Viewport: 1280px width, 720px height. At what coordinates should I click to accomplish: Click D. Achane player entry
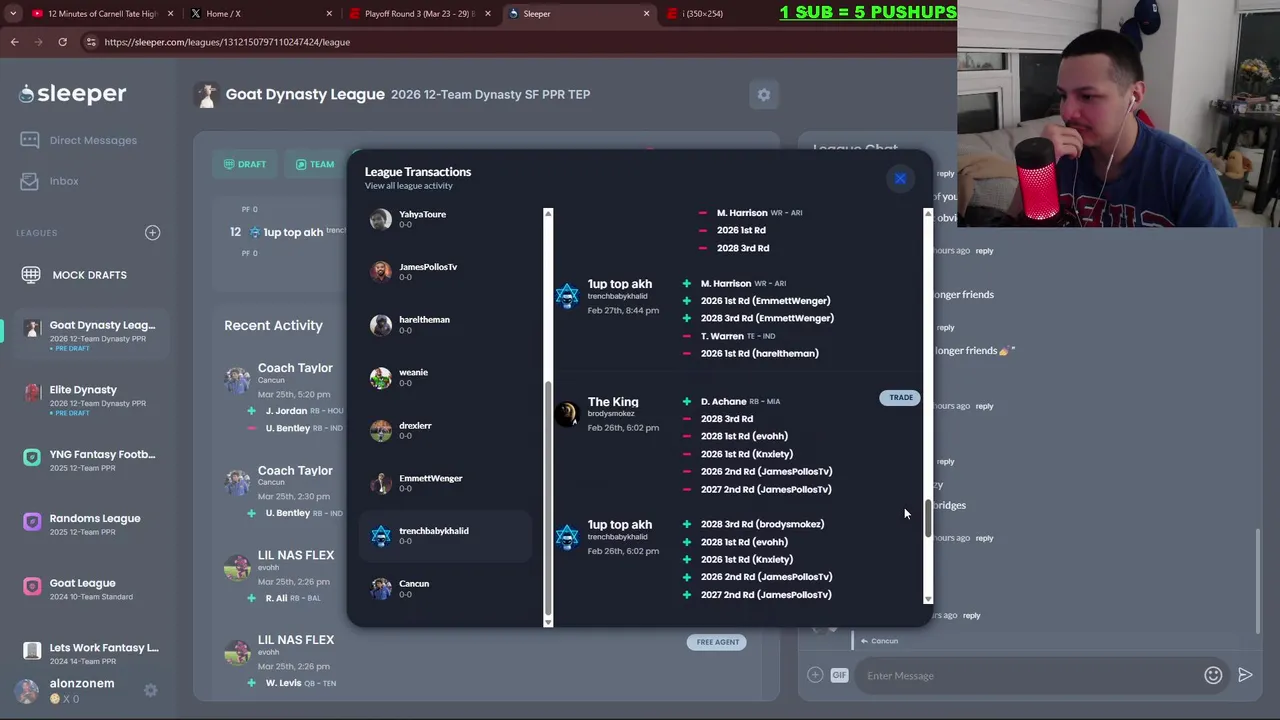click(740, 401)
